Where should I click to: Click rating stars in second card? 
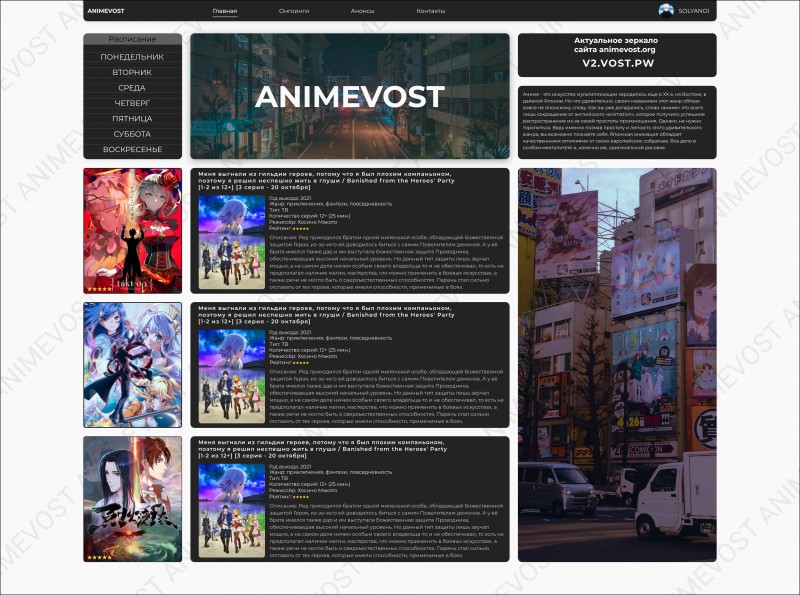coord(301,363)
